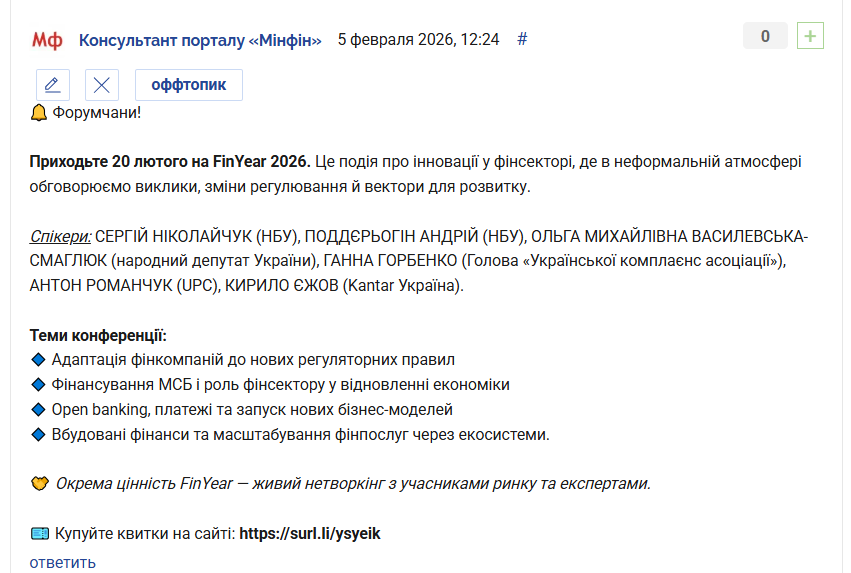Reply to the post via ответить
This screenshot has width=851, height=573.
pos(62,562)
